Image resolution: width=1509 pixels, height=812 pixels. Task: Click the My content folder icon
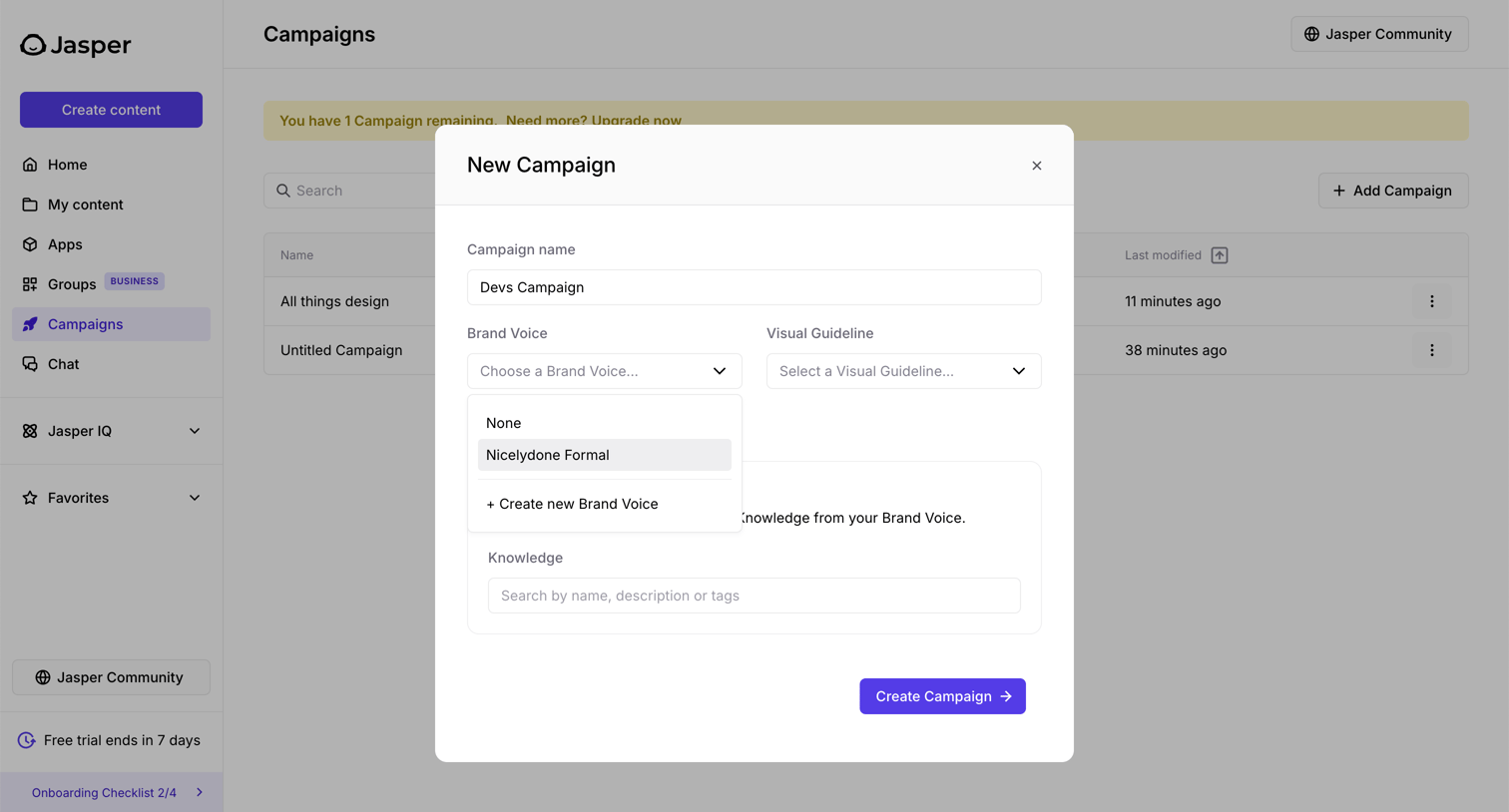click(x=30, y=204)
